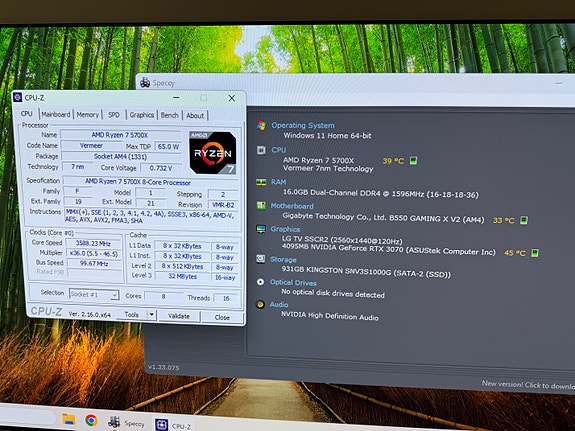Select the Motherboard section icon

point(261,205)
